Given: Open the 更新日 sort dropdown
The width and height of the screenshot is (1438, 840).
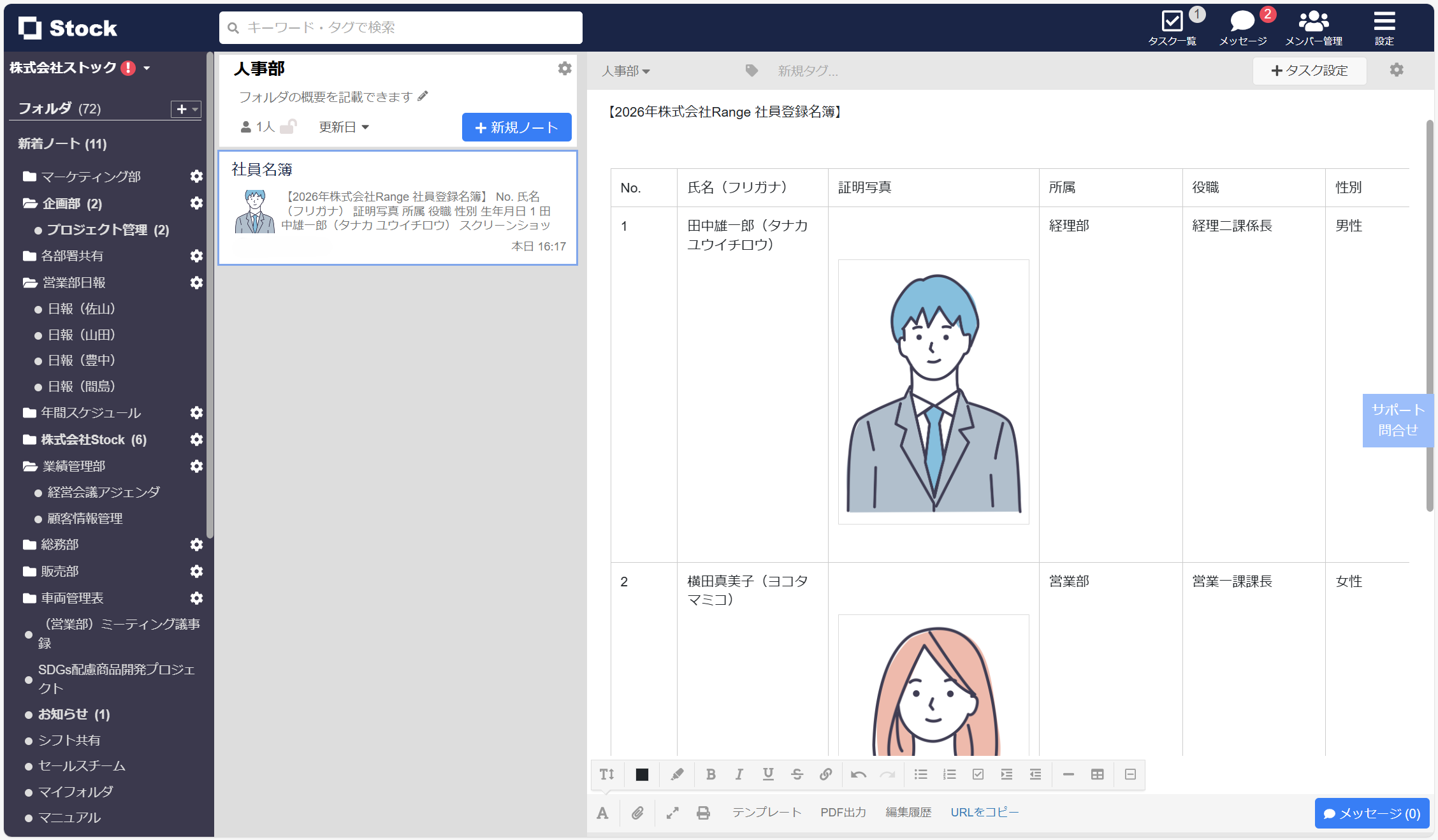Looking at the screenshot, I should 343,127.
